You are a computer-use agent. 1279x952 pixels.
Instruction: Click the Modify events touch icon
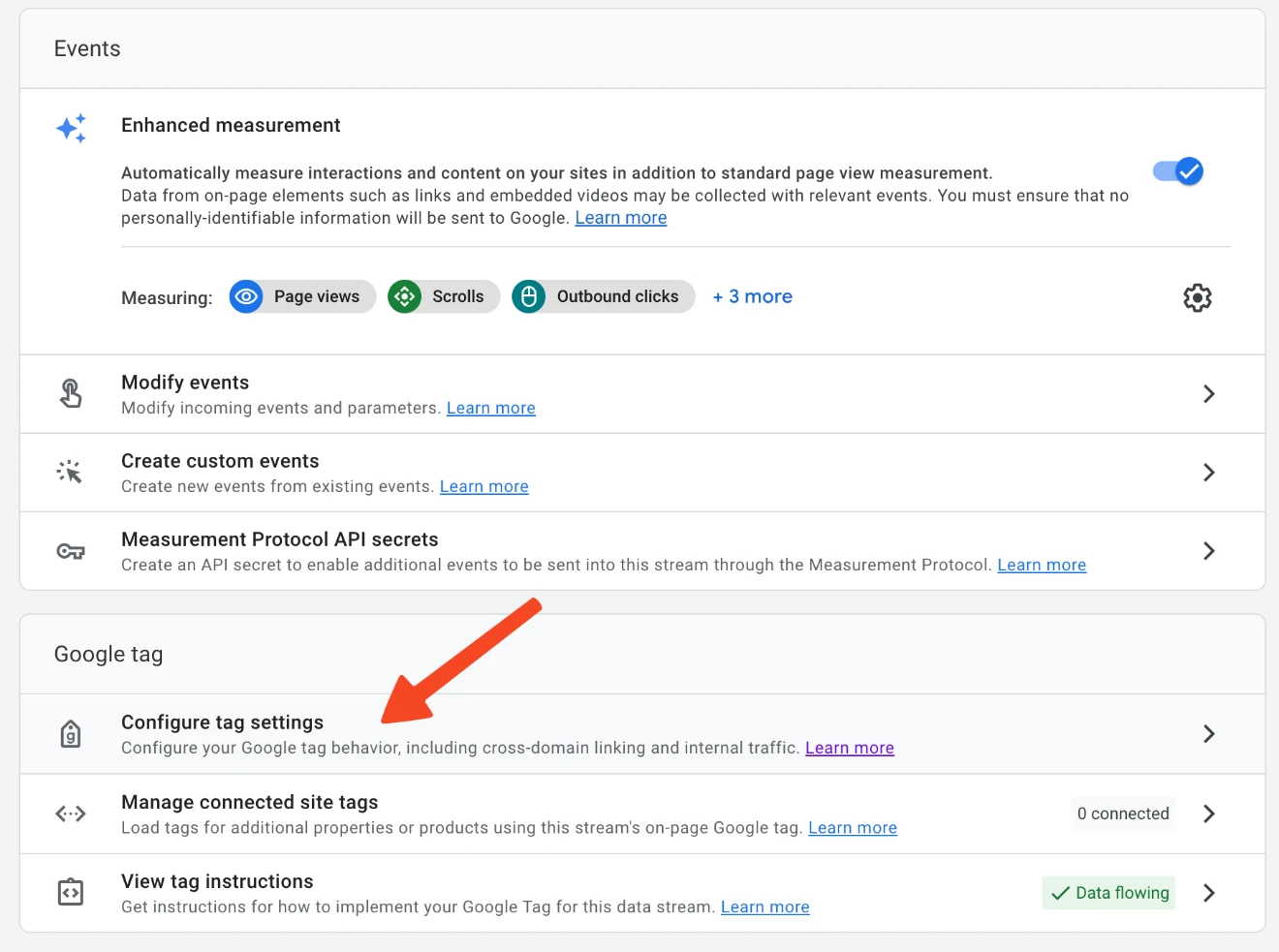[71, 393]
